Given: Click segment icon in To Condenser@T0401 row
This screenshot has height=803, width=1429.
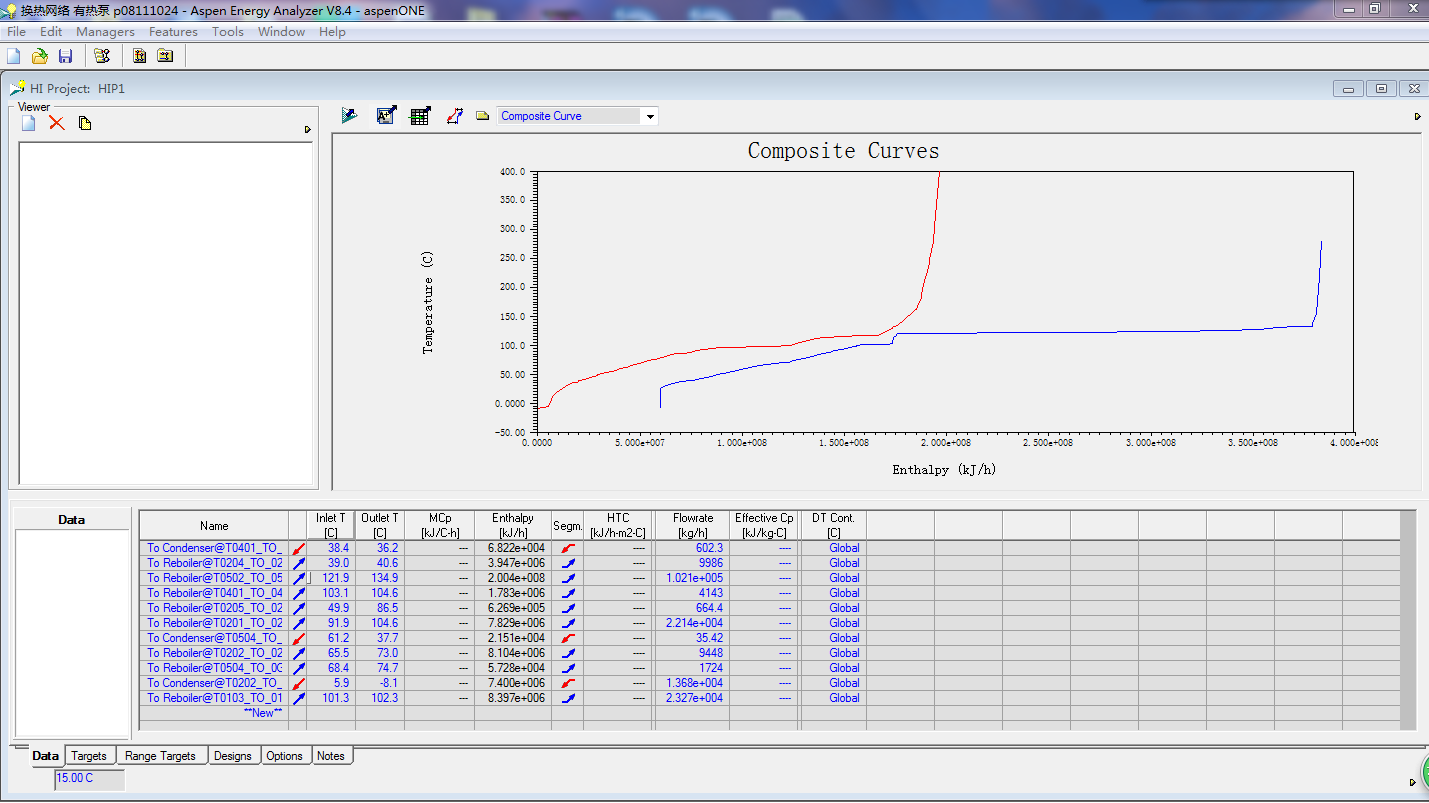Looking at the screenshot, I should click(x=568, y=548).
